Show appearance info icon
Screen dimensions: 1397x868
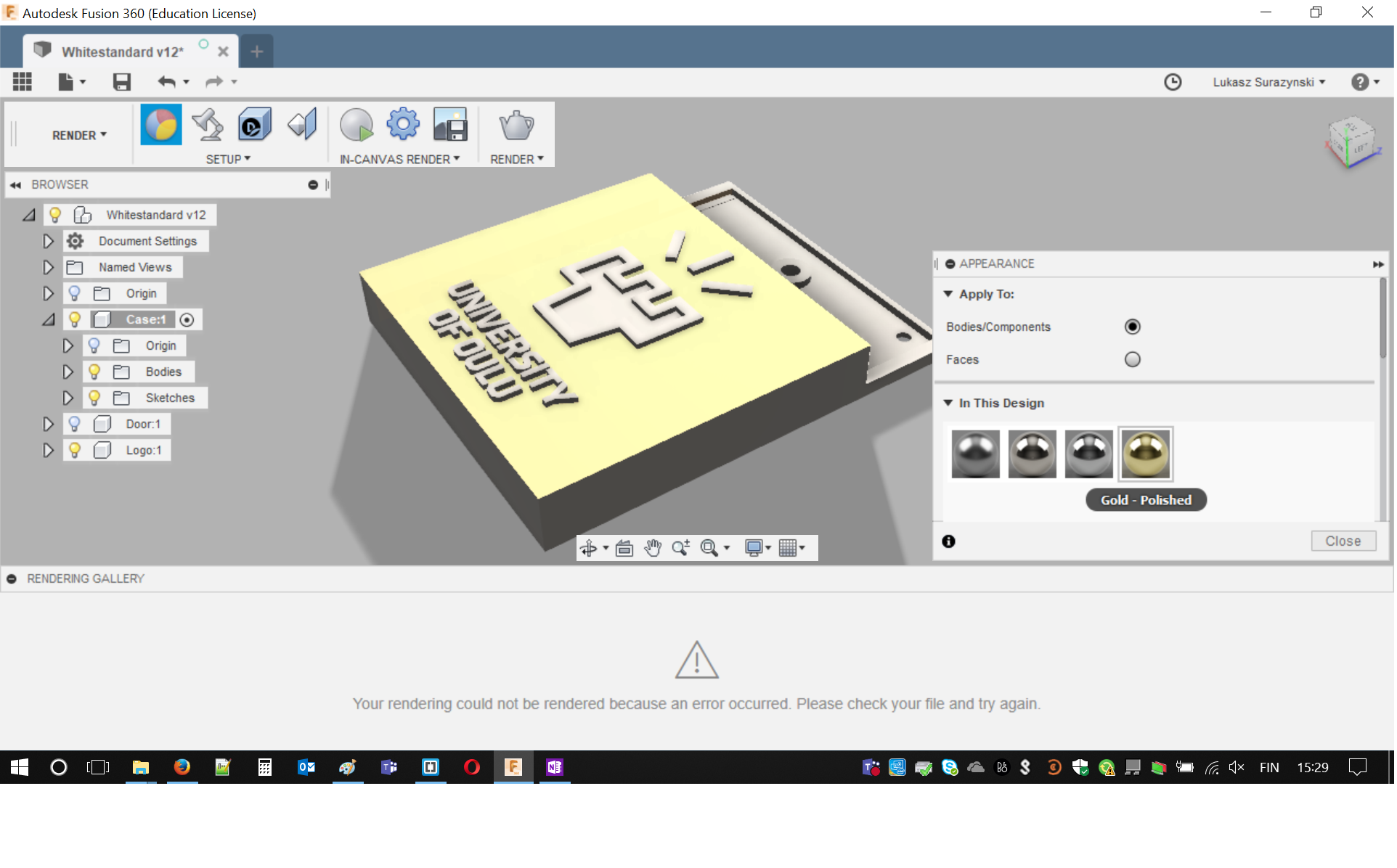(x=948, y=541)
